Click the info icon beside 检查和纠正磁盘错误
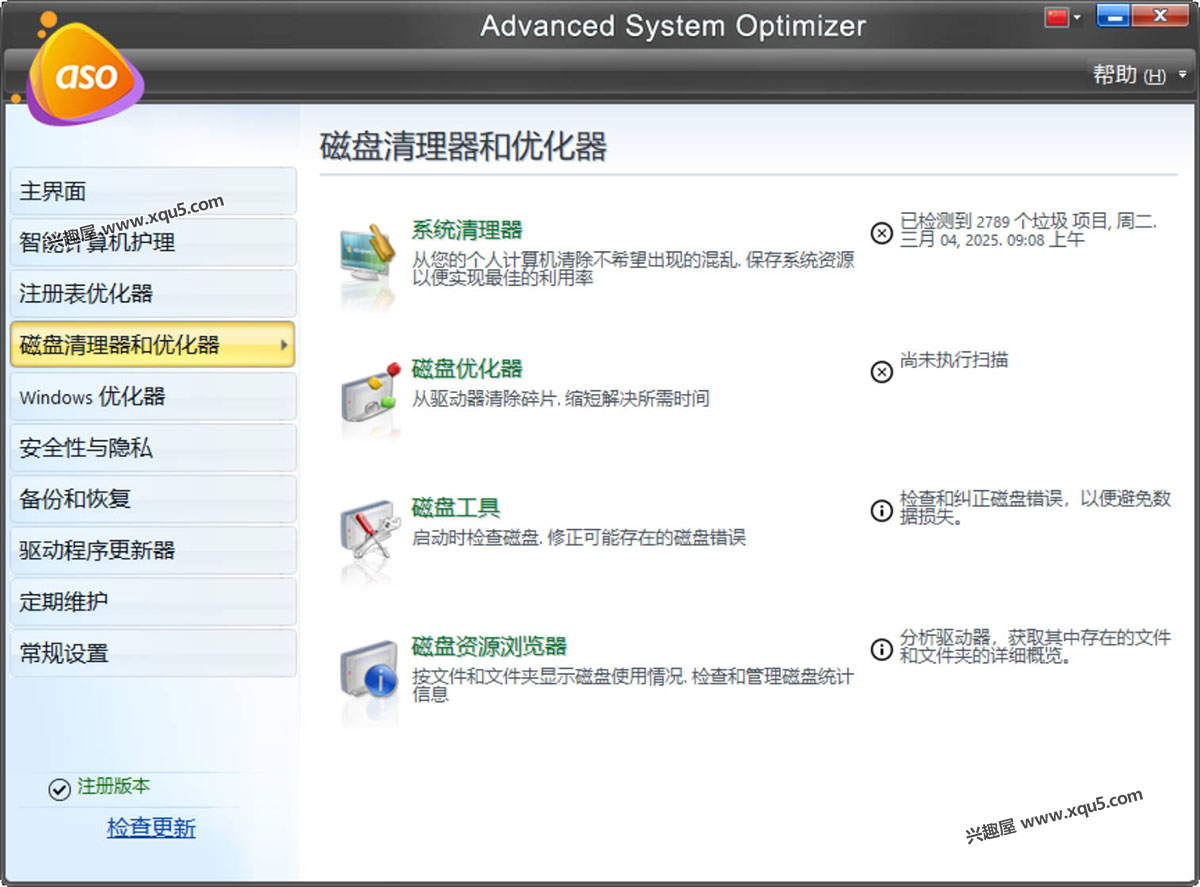 tap(881, 511)
